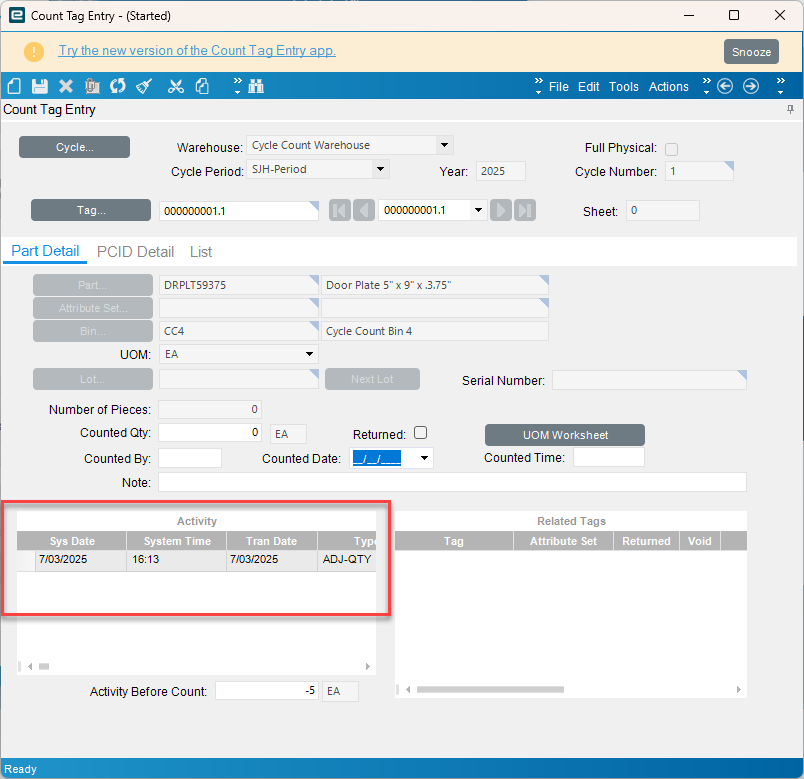Open the attachments paperclip icon
The height and width of the screenshot is (779, 804).
(92, 86)
